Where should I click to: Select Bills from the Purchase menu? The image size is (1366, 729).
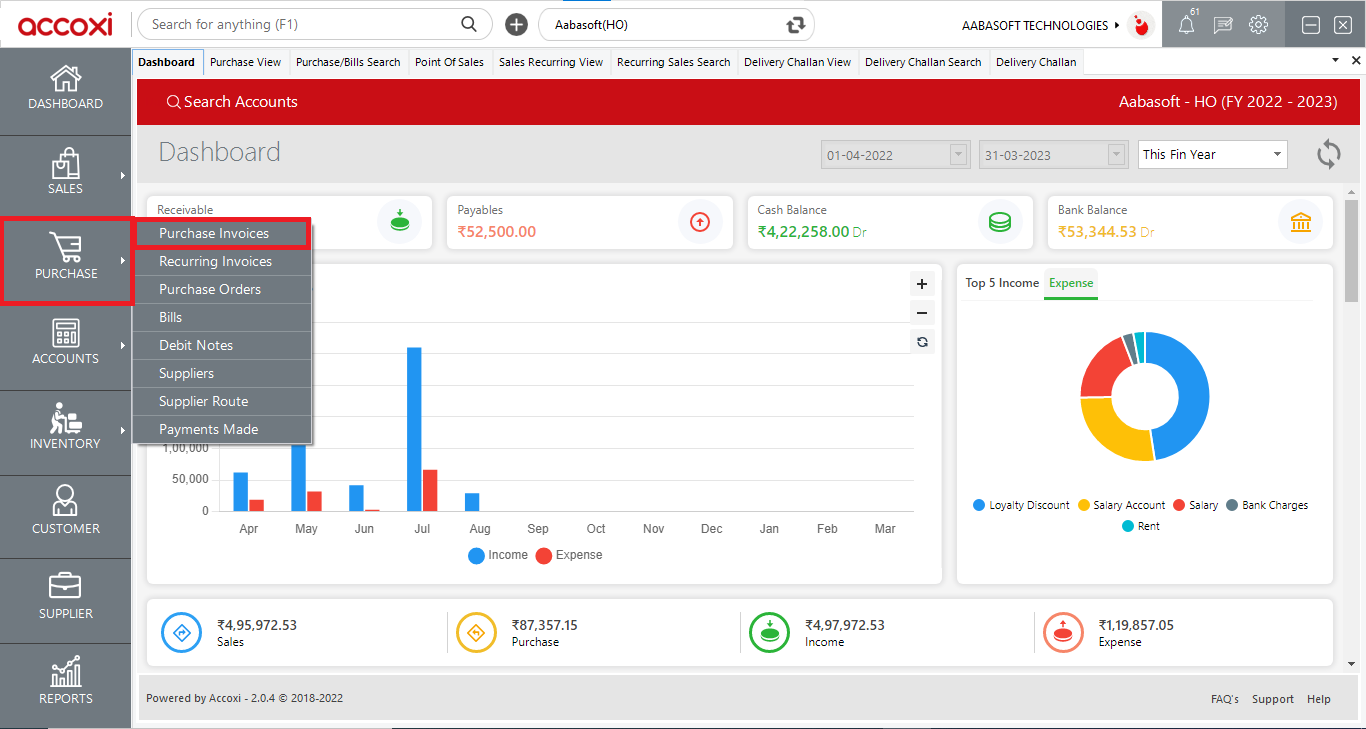(x=222, y=317)
